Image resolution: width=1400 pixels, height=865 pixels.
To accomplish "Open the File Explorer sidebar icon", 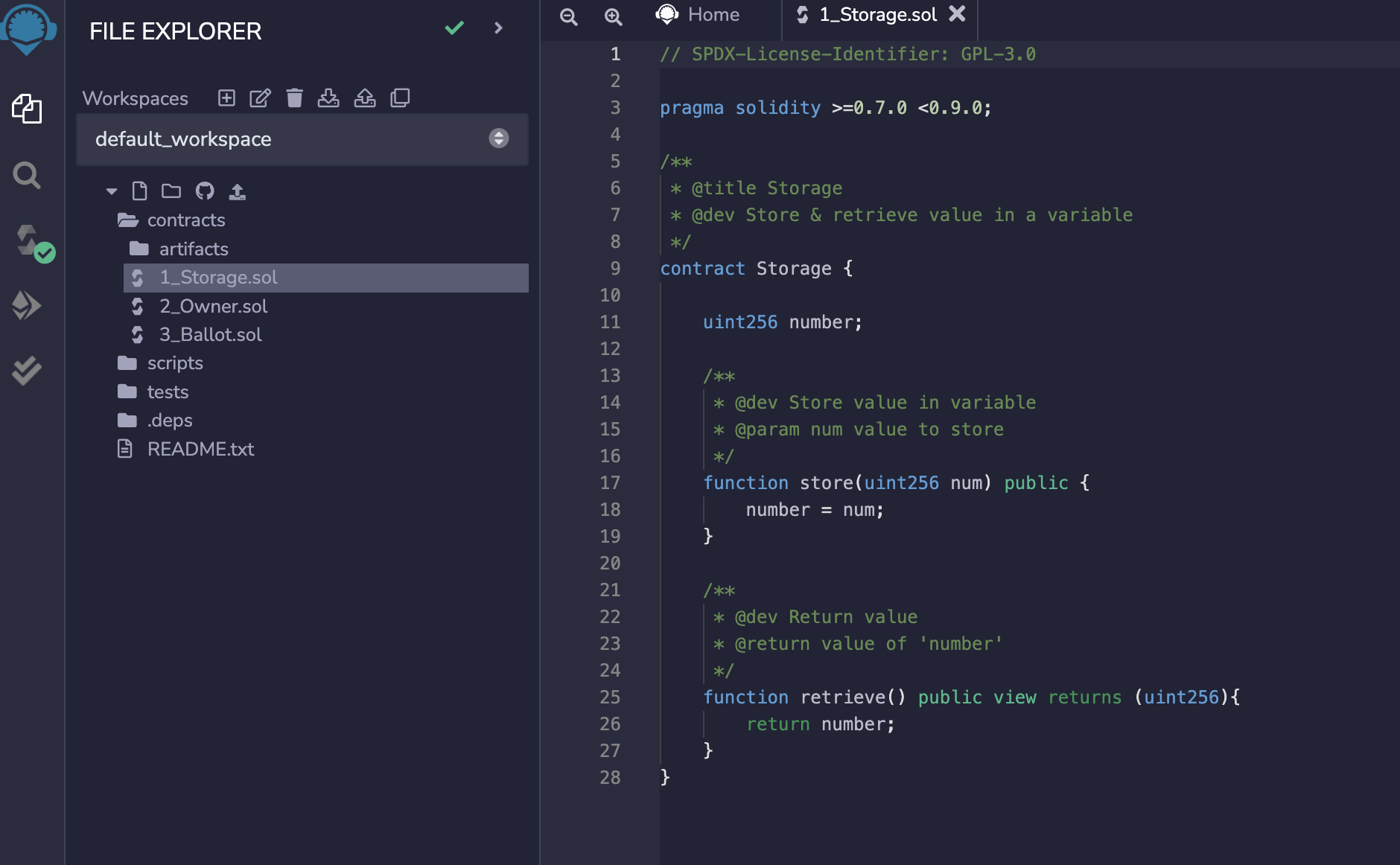I will 27,109.
